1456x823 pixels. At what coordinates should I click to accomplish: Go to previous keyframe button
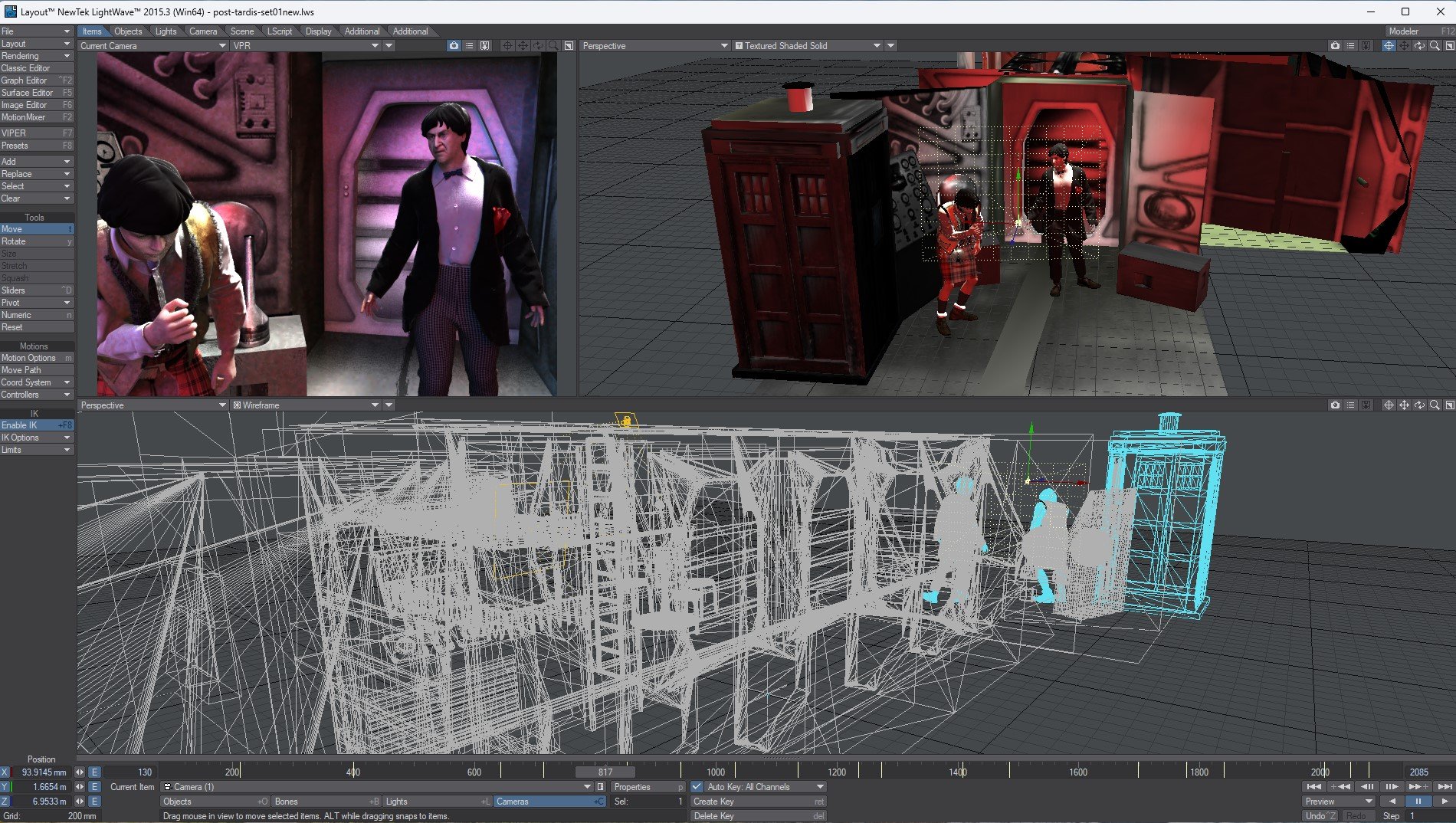point(1340,787)
